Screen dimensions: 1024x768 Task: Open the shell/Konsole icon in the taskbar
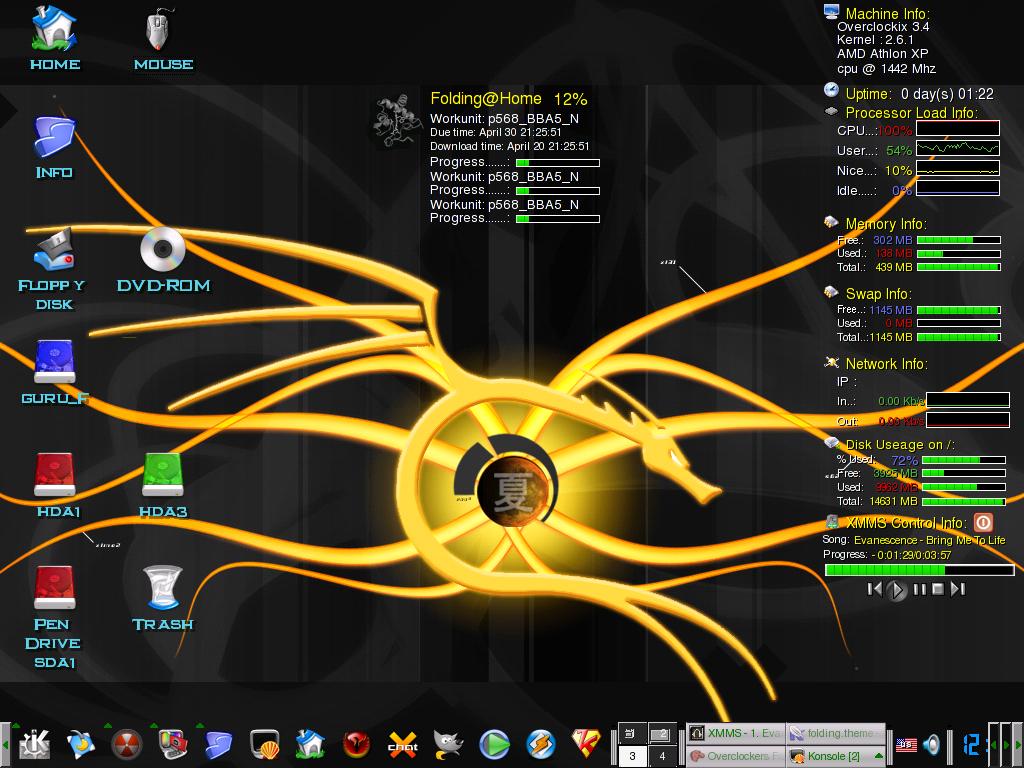click(262, 744)
